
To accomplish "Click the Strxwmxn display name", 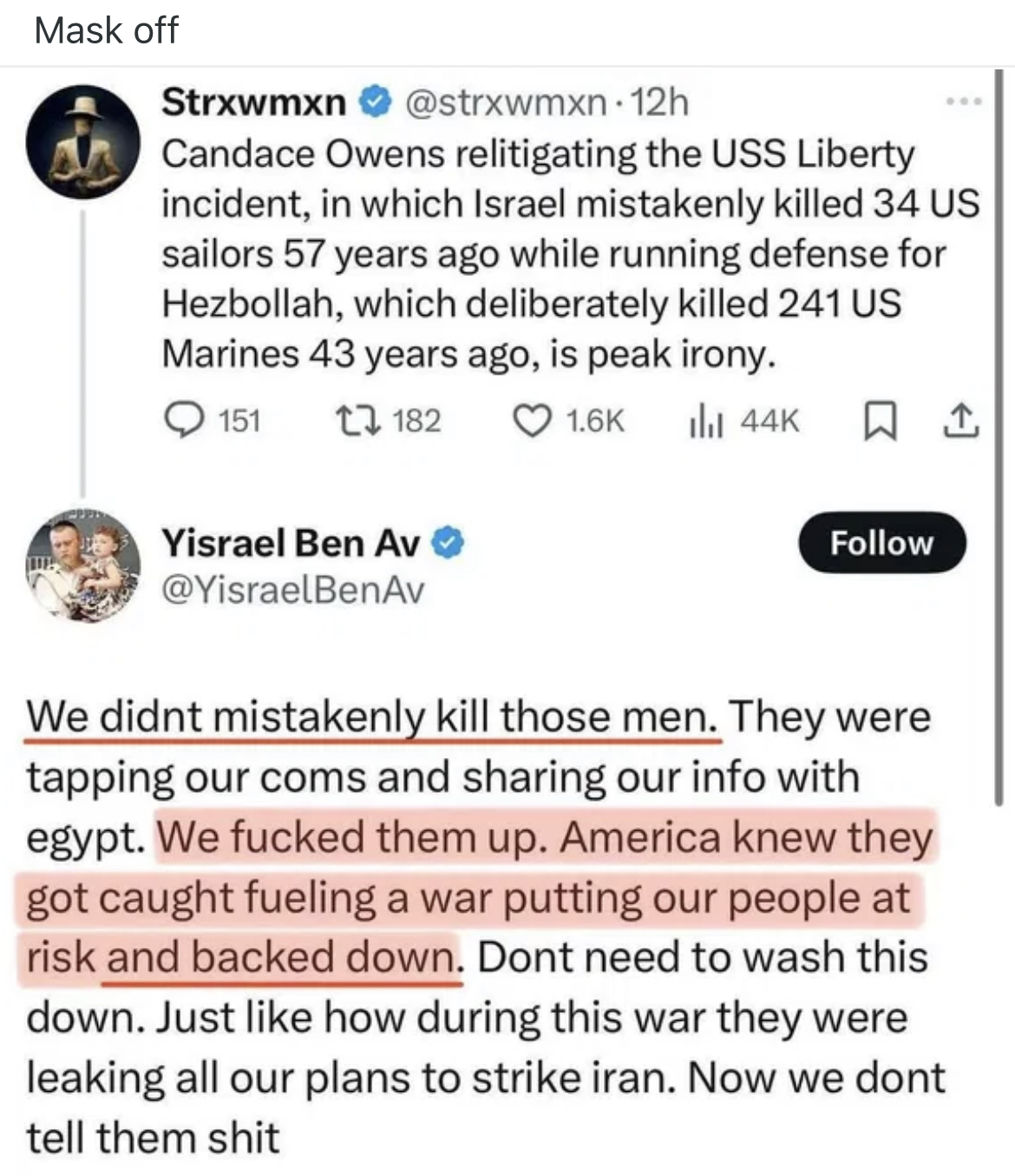I will [253, 103].
